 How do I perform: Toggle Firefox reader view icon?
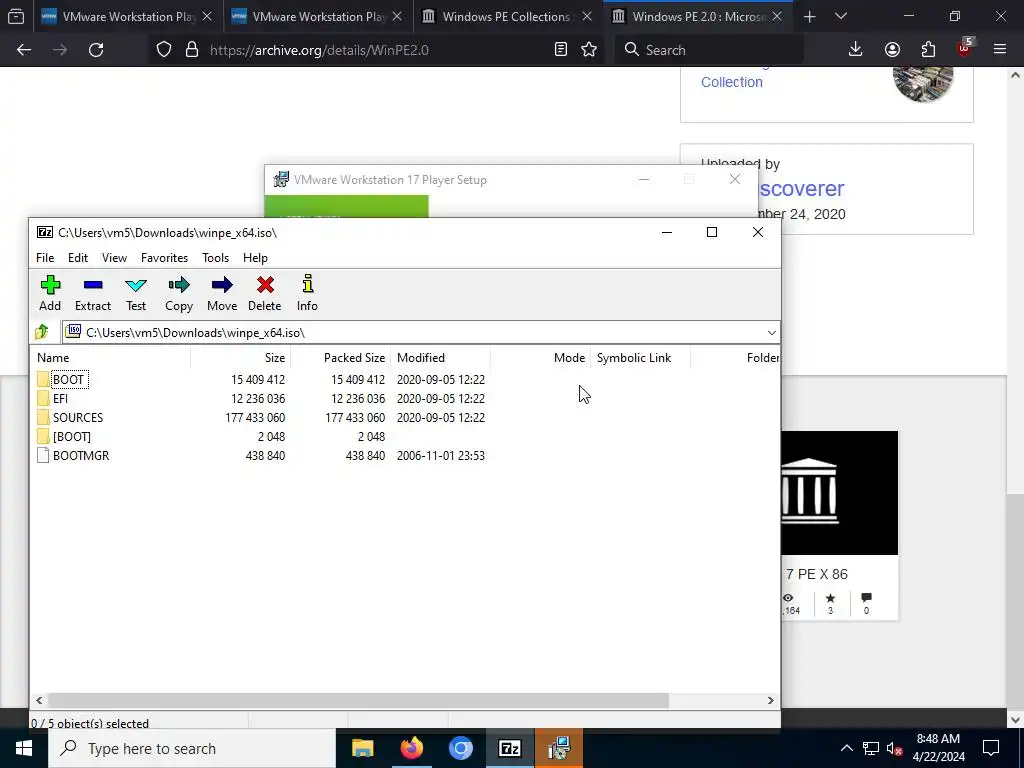click(x=560, y=50)
